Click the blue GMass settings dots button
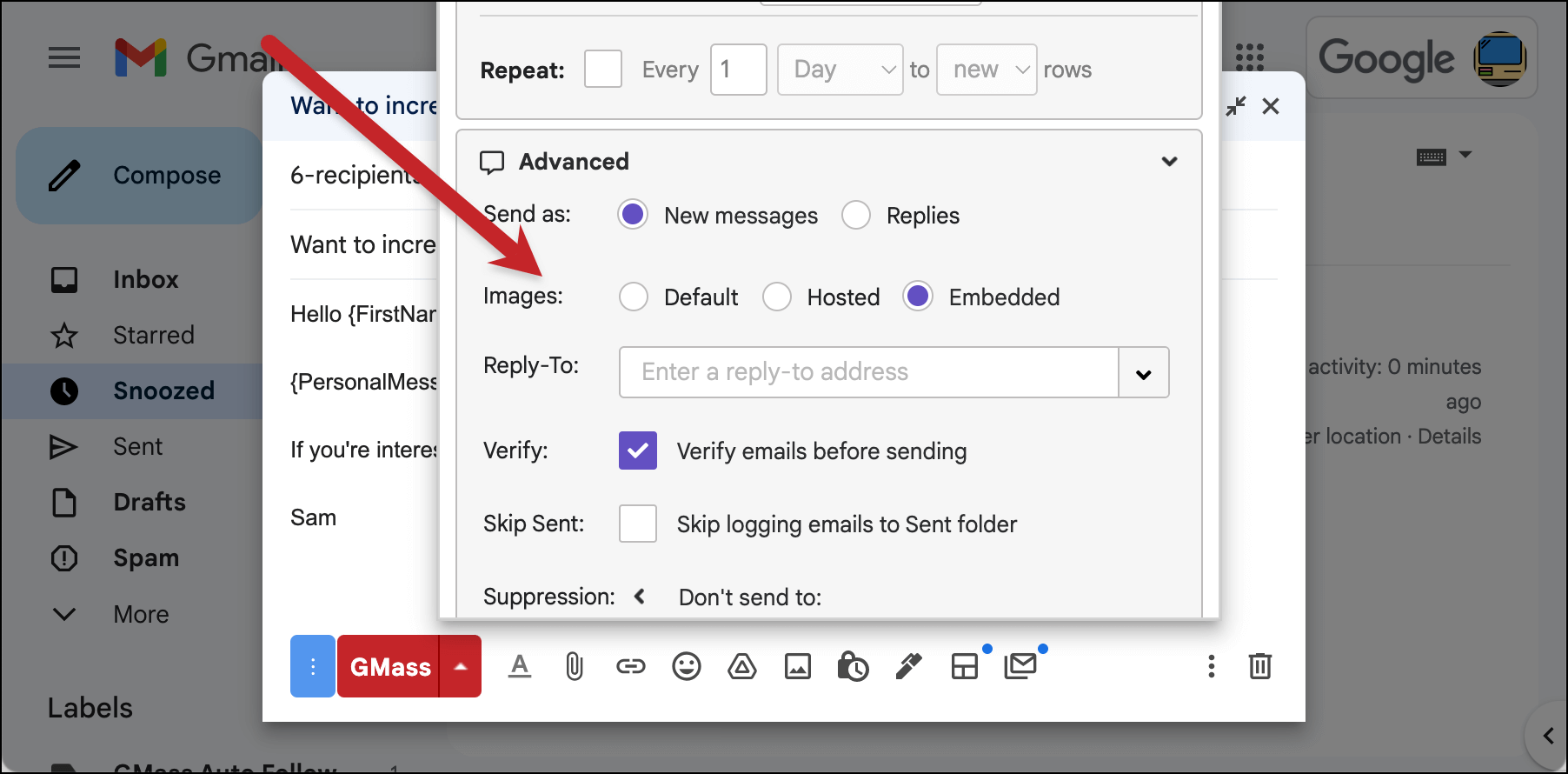 point(313,666)
